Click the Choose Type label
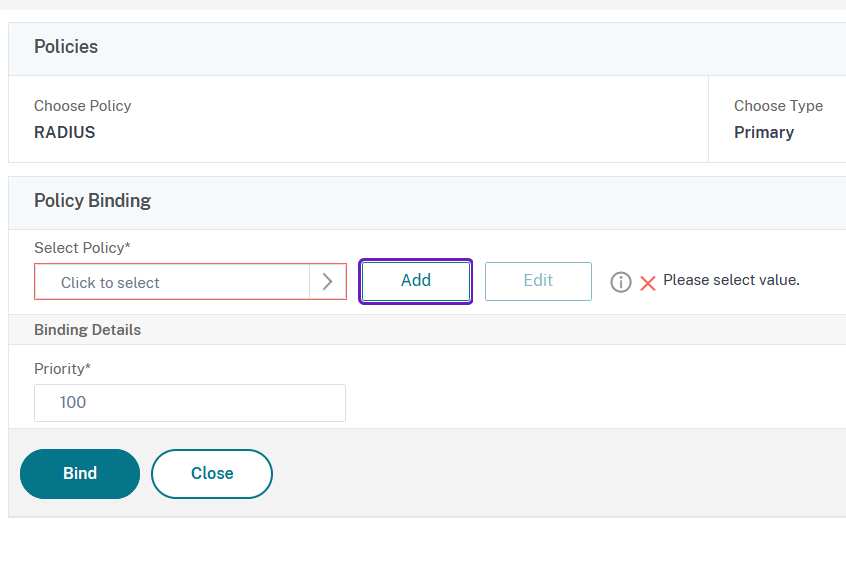Image resolution: width=846 pixels, height=567 pixels. [778, 106]
